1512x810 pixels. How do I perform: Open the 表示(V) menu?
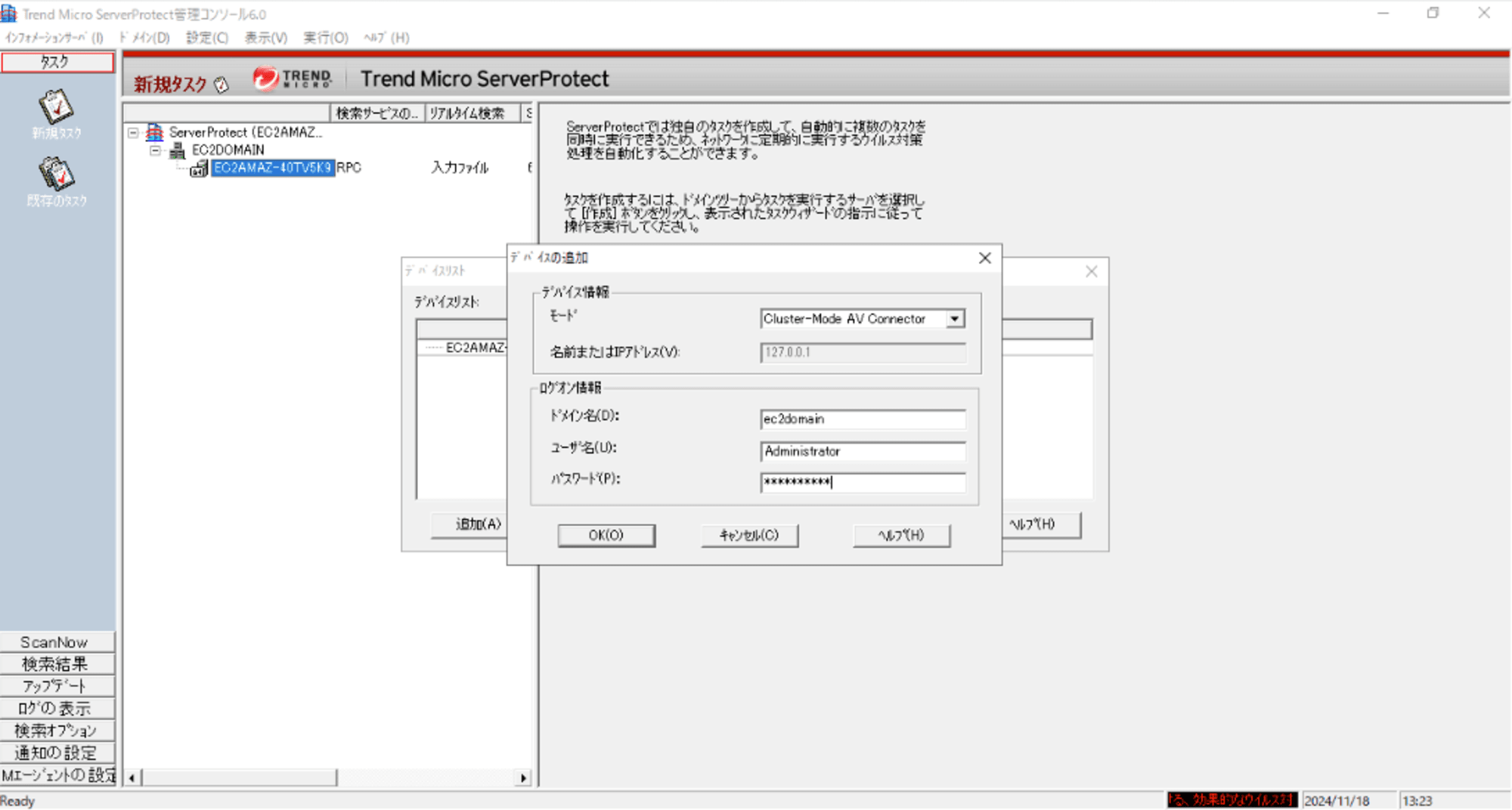tap(266, 38)
